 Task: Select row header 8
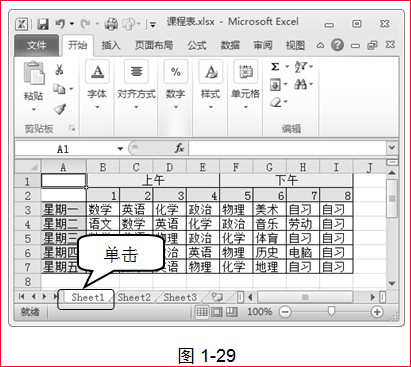coord(28,282)
